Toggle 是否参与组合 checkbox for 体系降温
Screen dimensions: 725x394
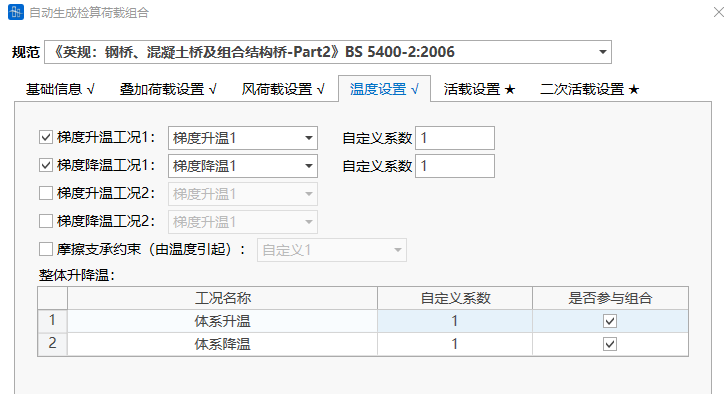[610, 344]
